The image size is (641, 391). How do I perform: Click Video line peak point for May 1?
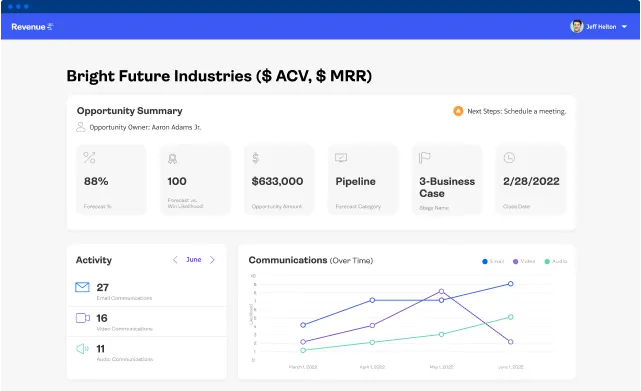click(x=442, y=291)
